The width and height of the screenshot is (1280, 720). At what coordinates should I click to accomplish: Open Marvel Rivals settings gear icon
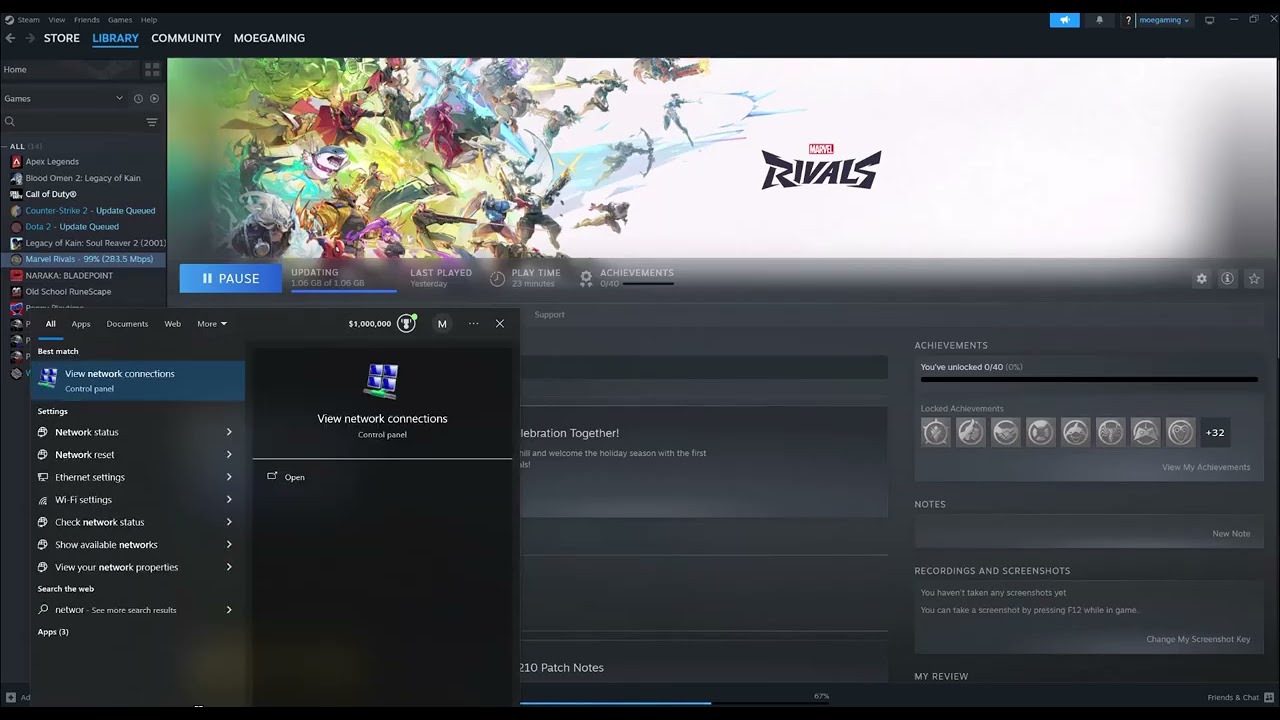coord(1202,279)
